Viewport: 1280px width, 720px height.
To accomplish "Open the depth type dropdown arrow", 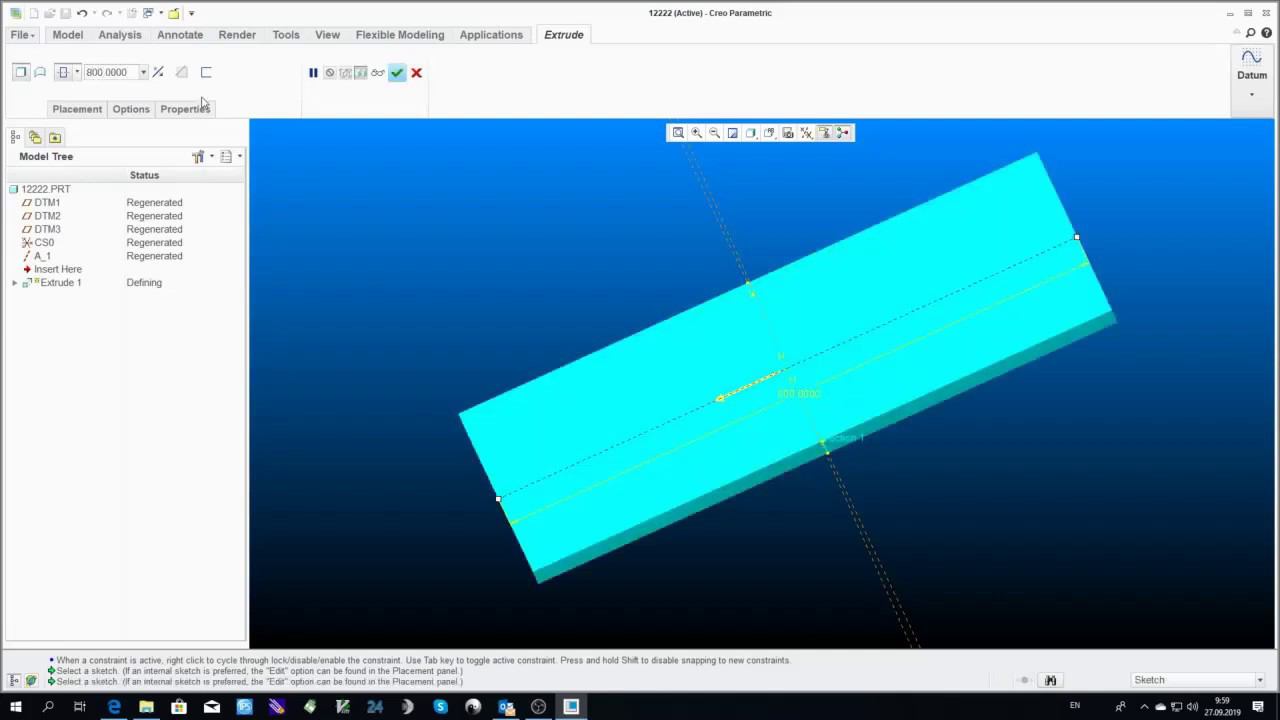I will (77, 72).
